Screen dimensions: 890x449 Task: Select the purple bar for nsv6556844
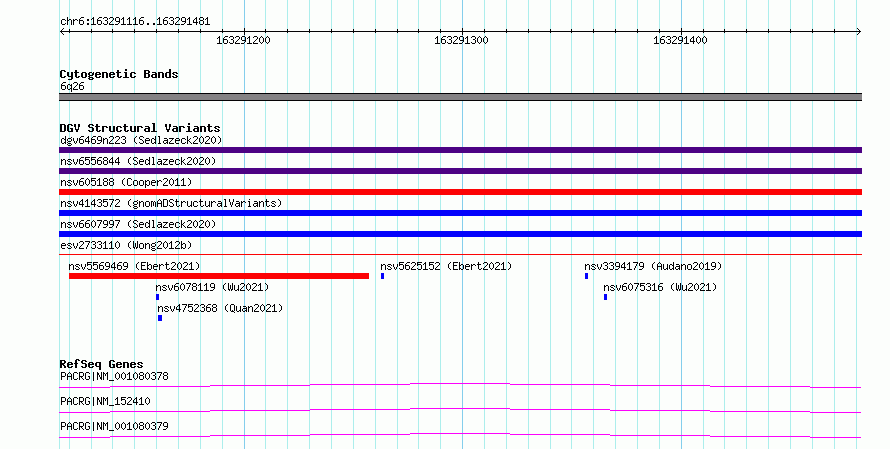tap(460, 171)
